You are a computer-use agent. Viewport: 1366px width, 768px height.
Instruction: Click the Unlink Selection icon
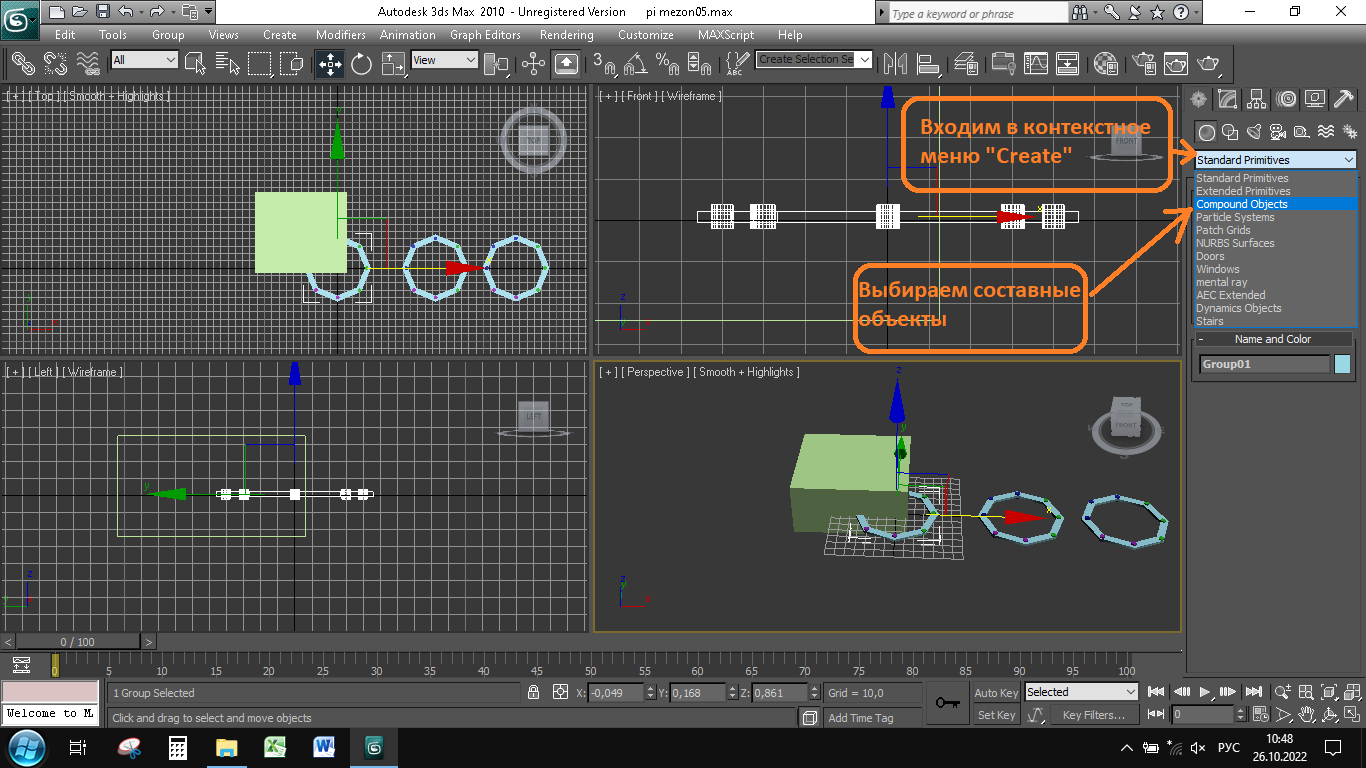tap(56, 63)
